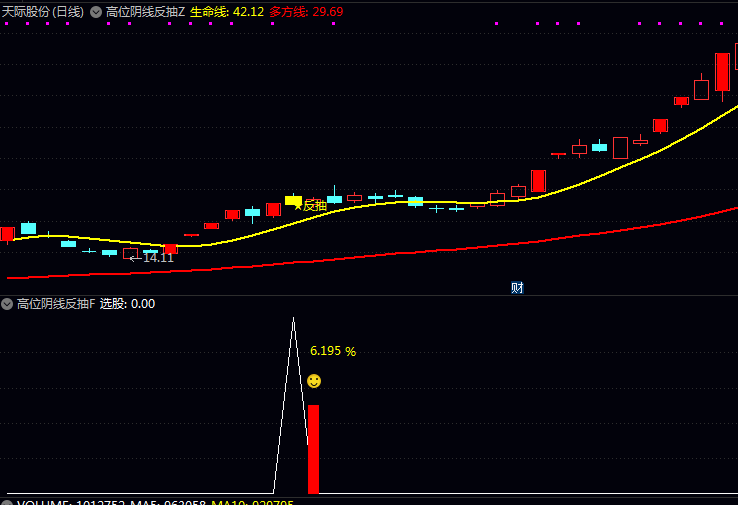Image resolution: width=738 pixels, height=505 pixels.
Task: Open the VOLUME indicator dropdown at bottom
Action: [x=7, y=503]
